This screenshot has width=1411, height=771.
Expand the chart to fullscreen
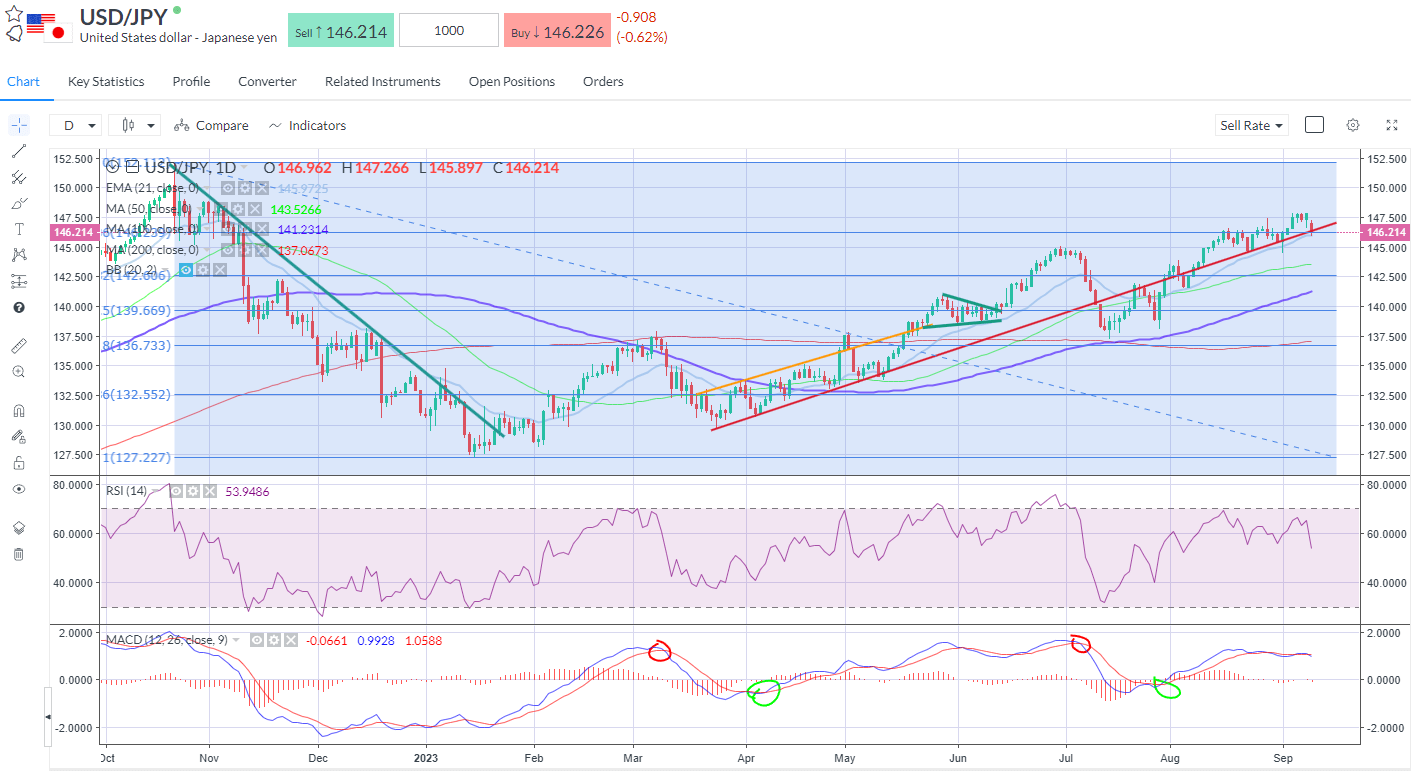click(x=1392, y=125)
